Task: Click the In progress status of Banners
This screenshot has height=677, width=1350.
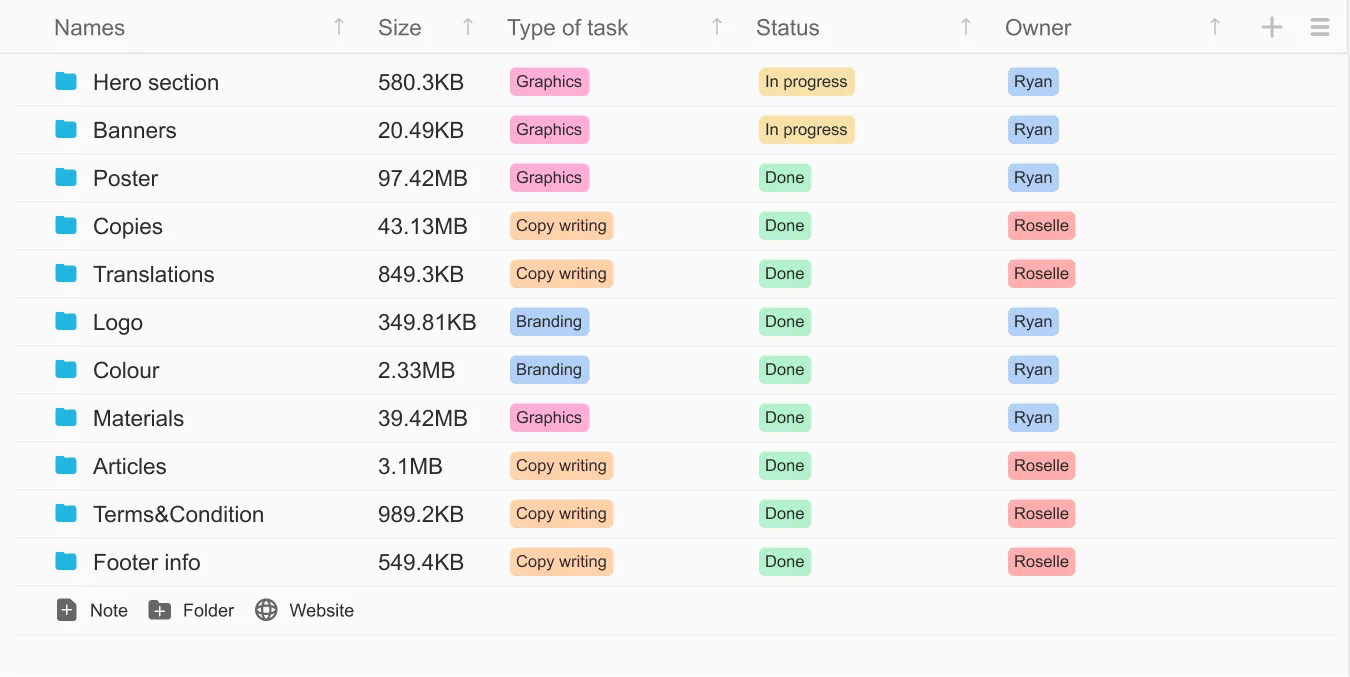Action: pyautogui.click(x=806, y=130)
